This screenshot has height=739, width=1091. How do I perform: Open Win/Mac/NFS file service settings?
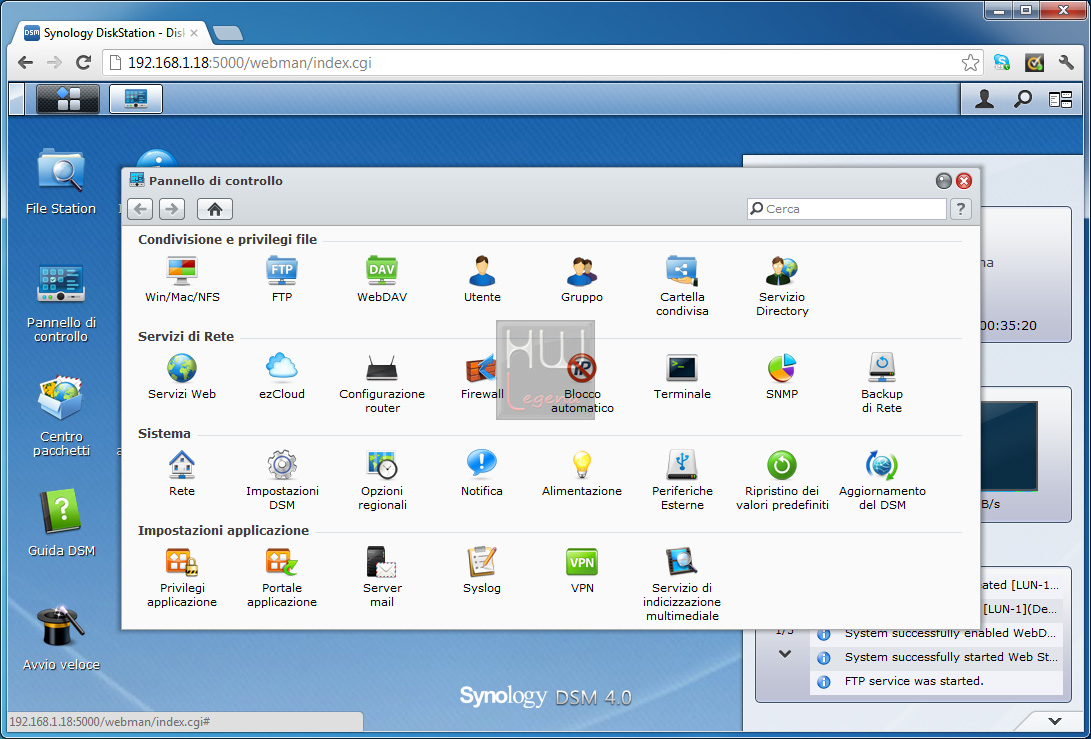(x=182, y=278)
